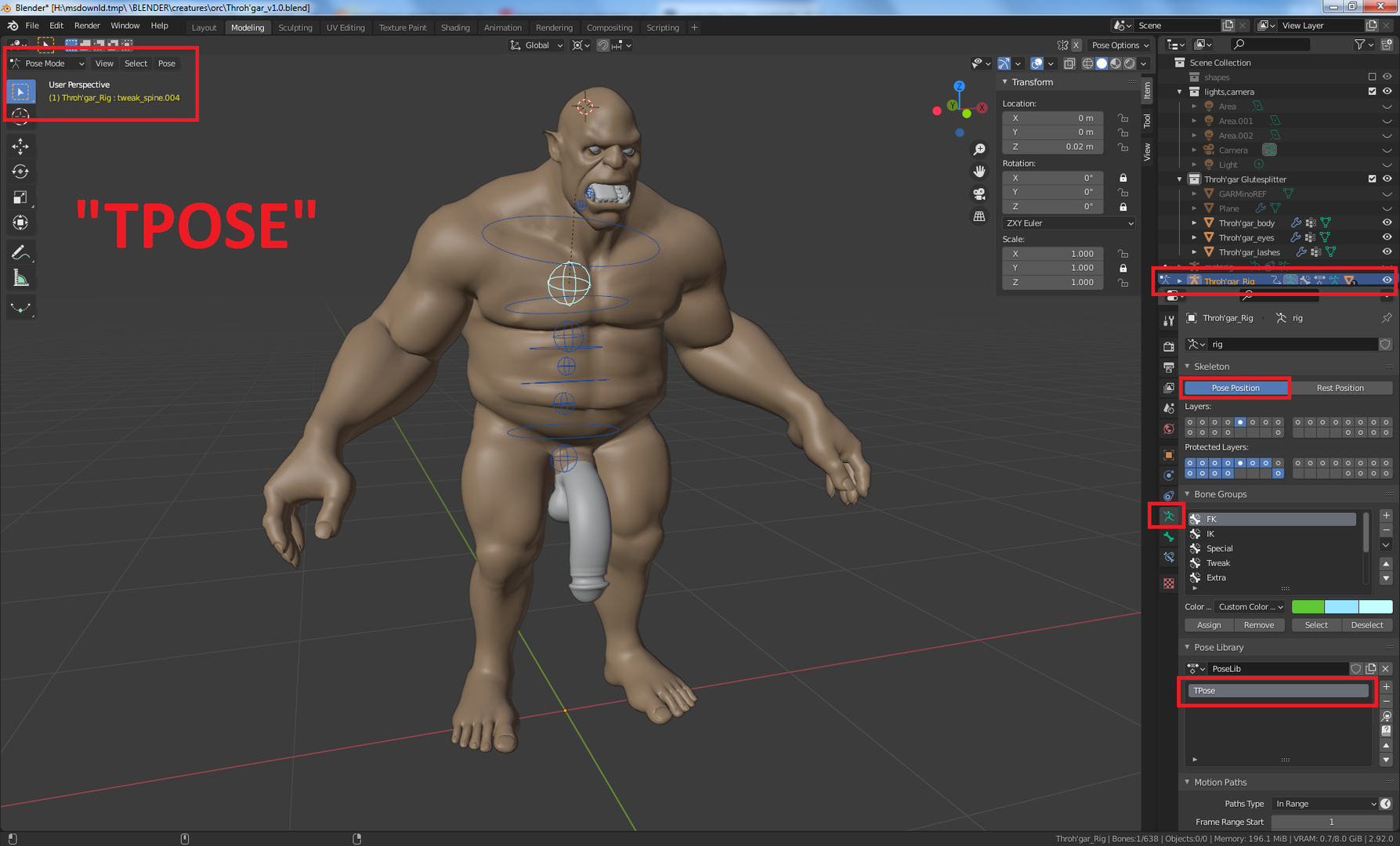This screenshot has width=1400, height=846.
Task: Click Remove bone group button
Action: 1259,625
